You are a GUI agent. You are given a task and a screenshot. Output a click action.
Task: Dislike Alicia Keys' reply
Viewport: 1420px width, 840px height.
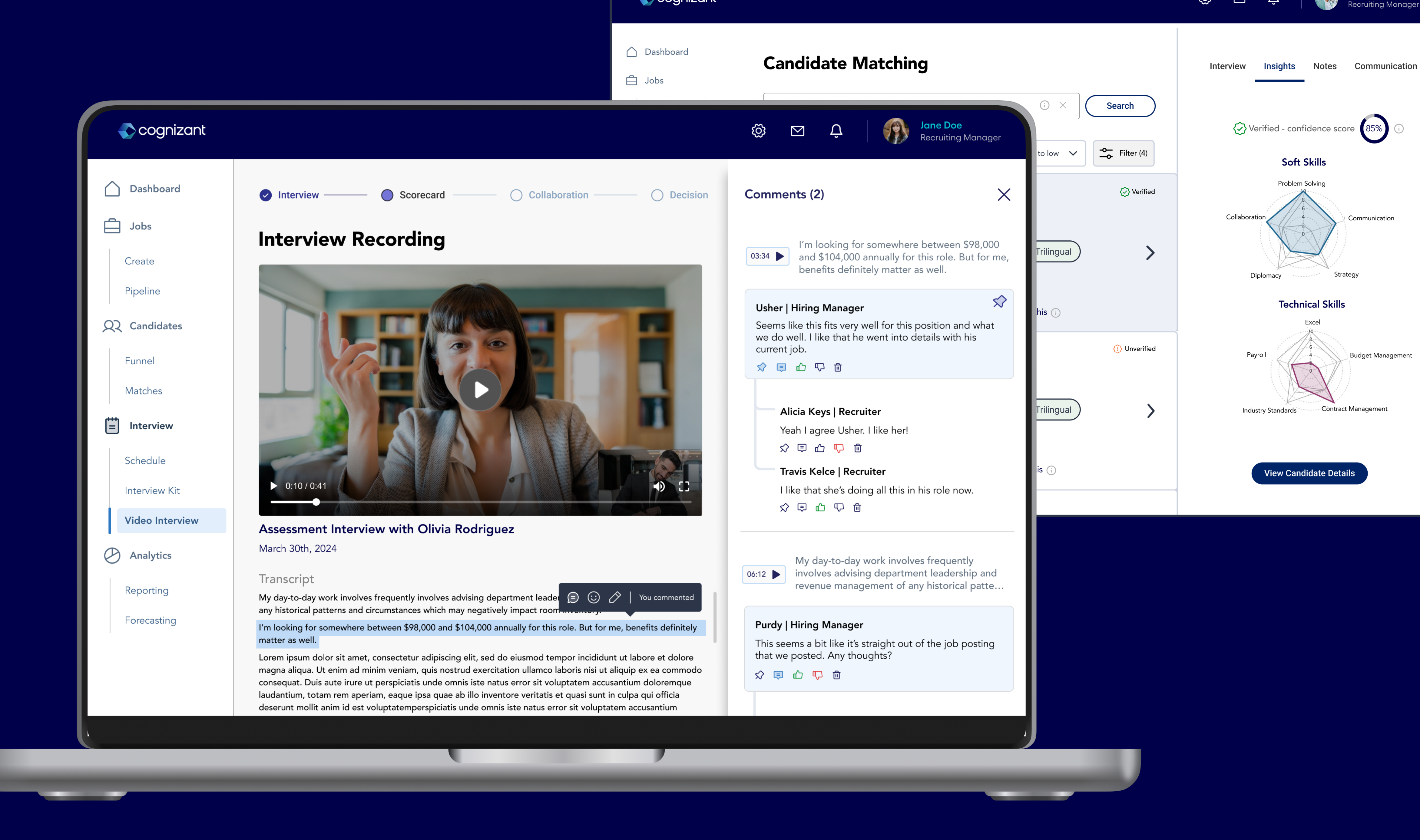click(x=839, y=448)
